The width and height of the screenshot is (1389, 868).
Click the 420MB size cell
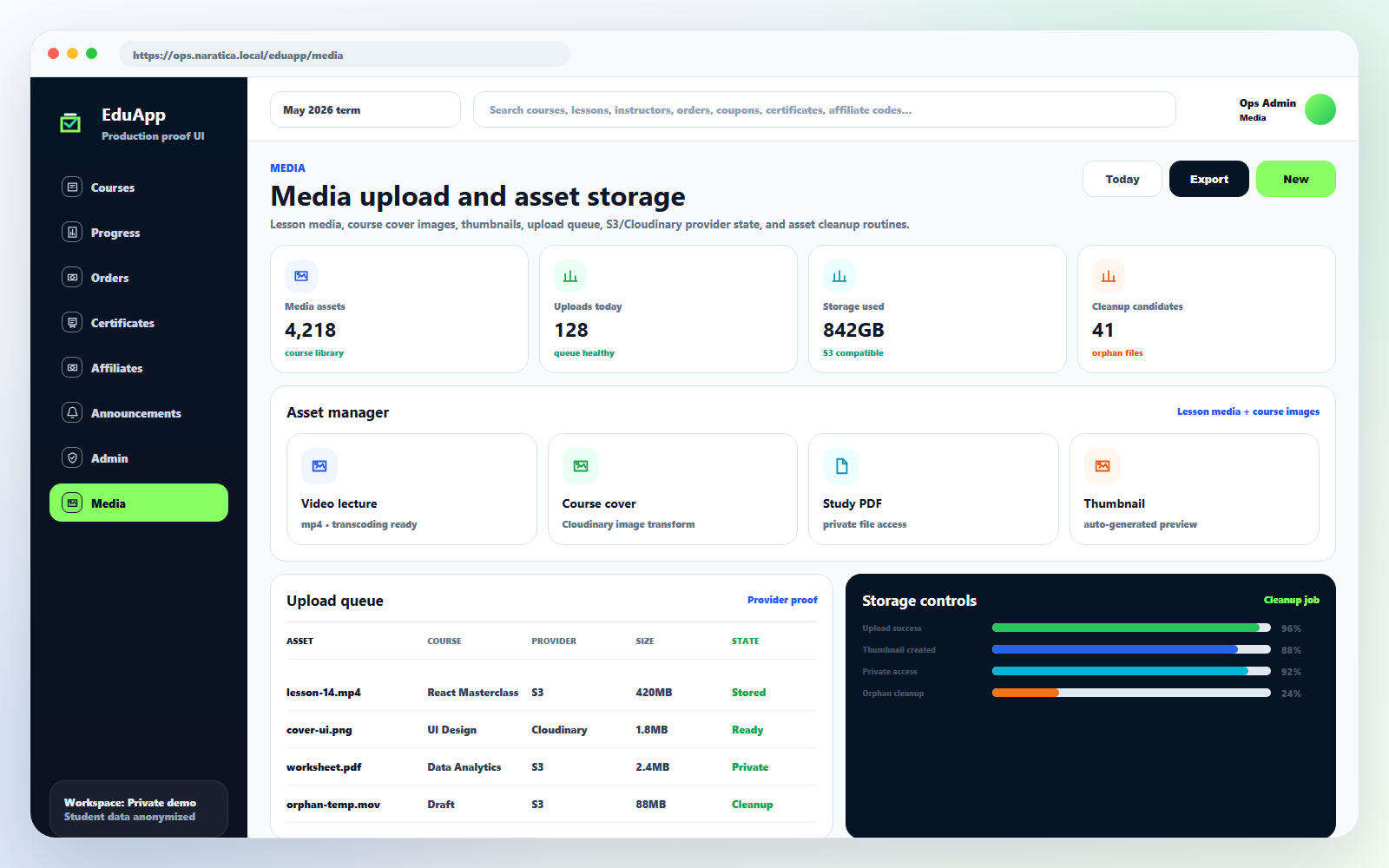[x=654, y=693]
